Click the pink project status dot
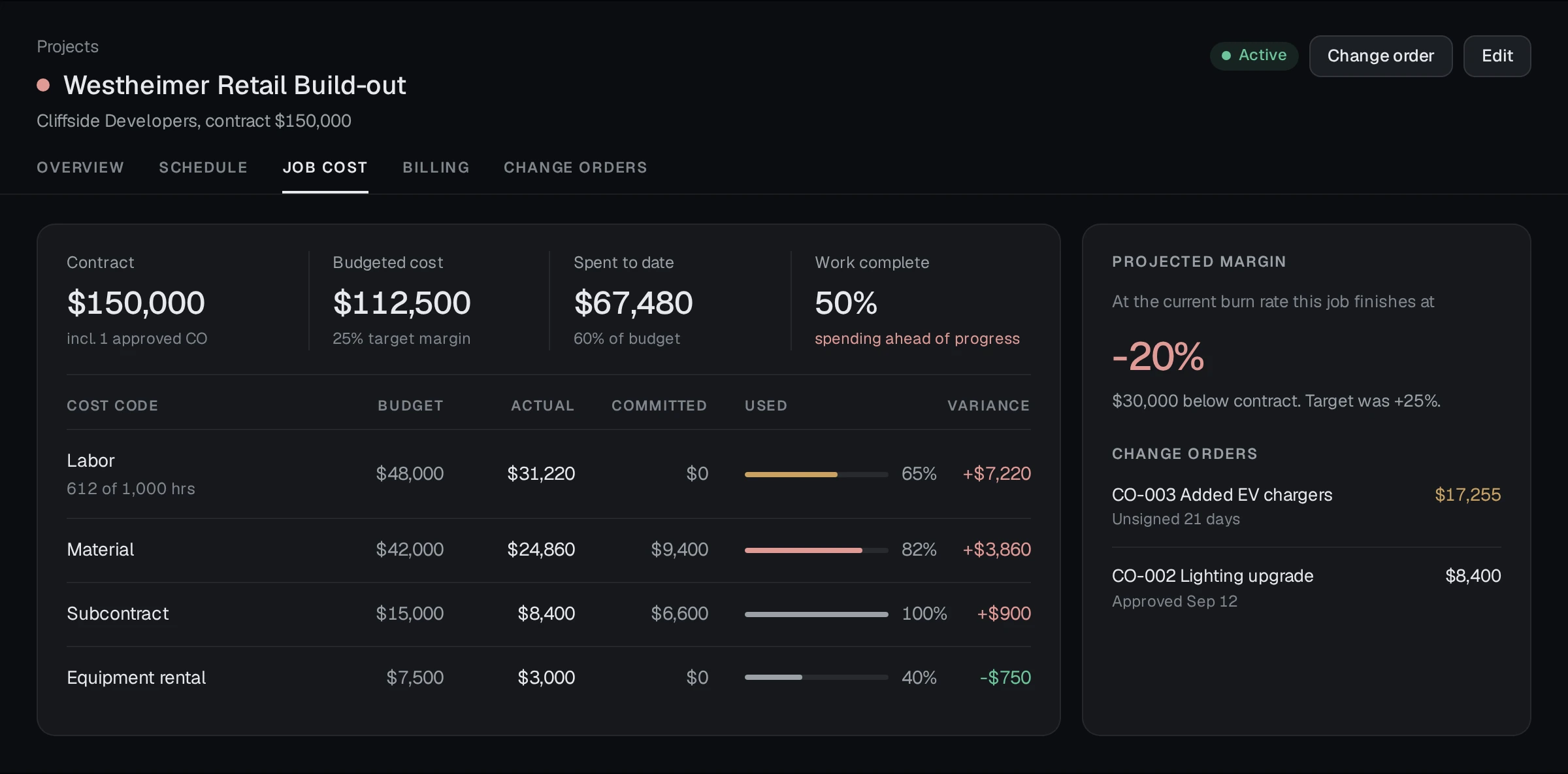1568x774 pixels. [x=44, y=85]
